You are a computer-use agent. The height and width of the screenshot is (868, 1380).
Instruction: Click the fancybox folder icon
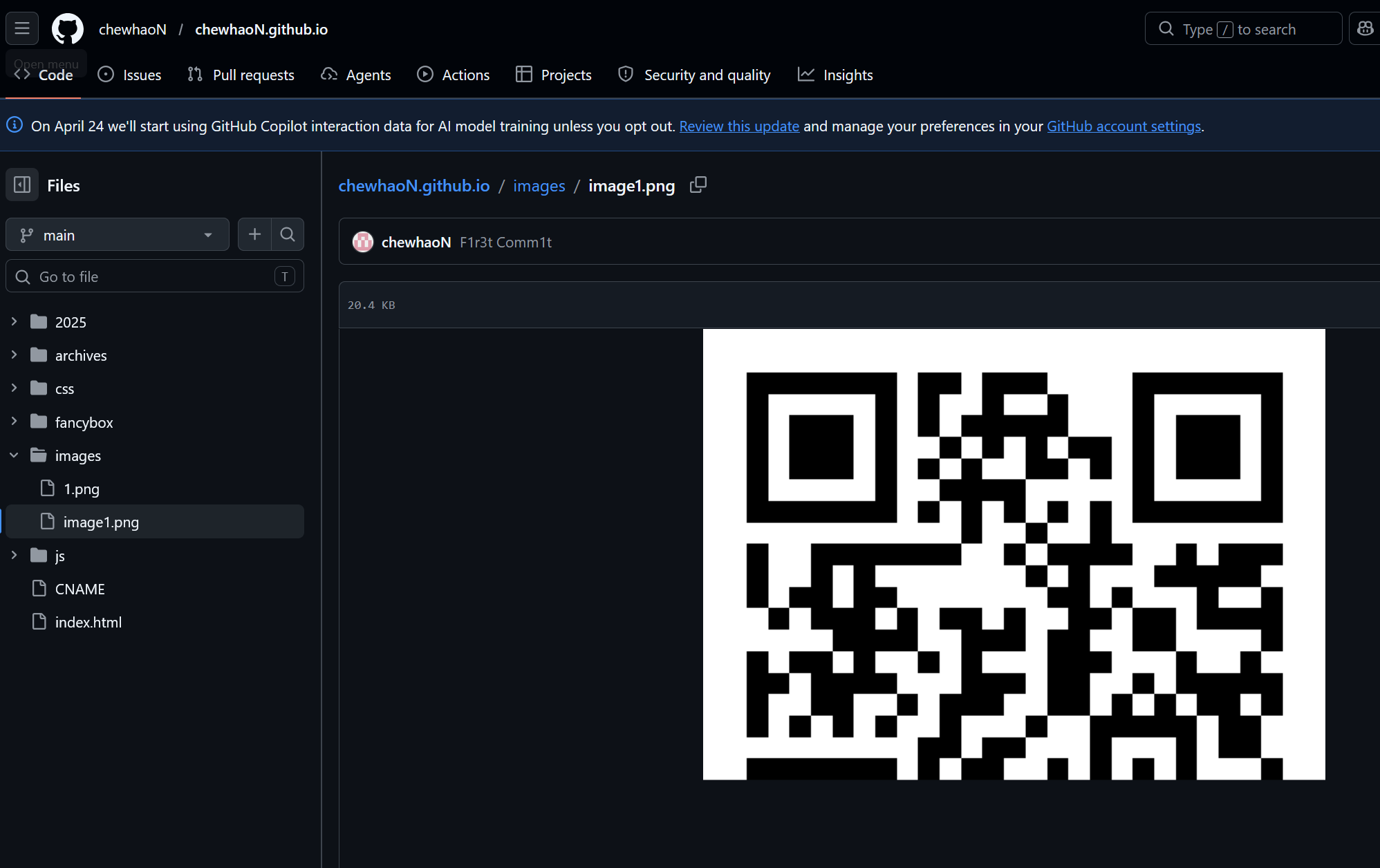coord(39,422)
